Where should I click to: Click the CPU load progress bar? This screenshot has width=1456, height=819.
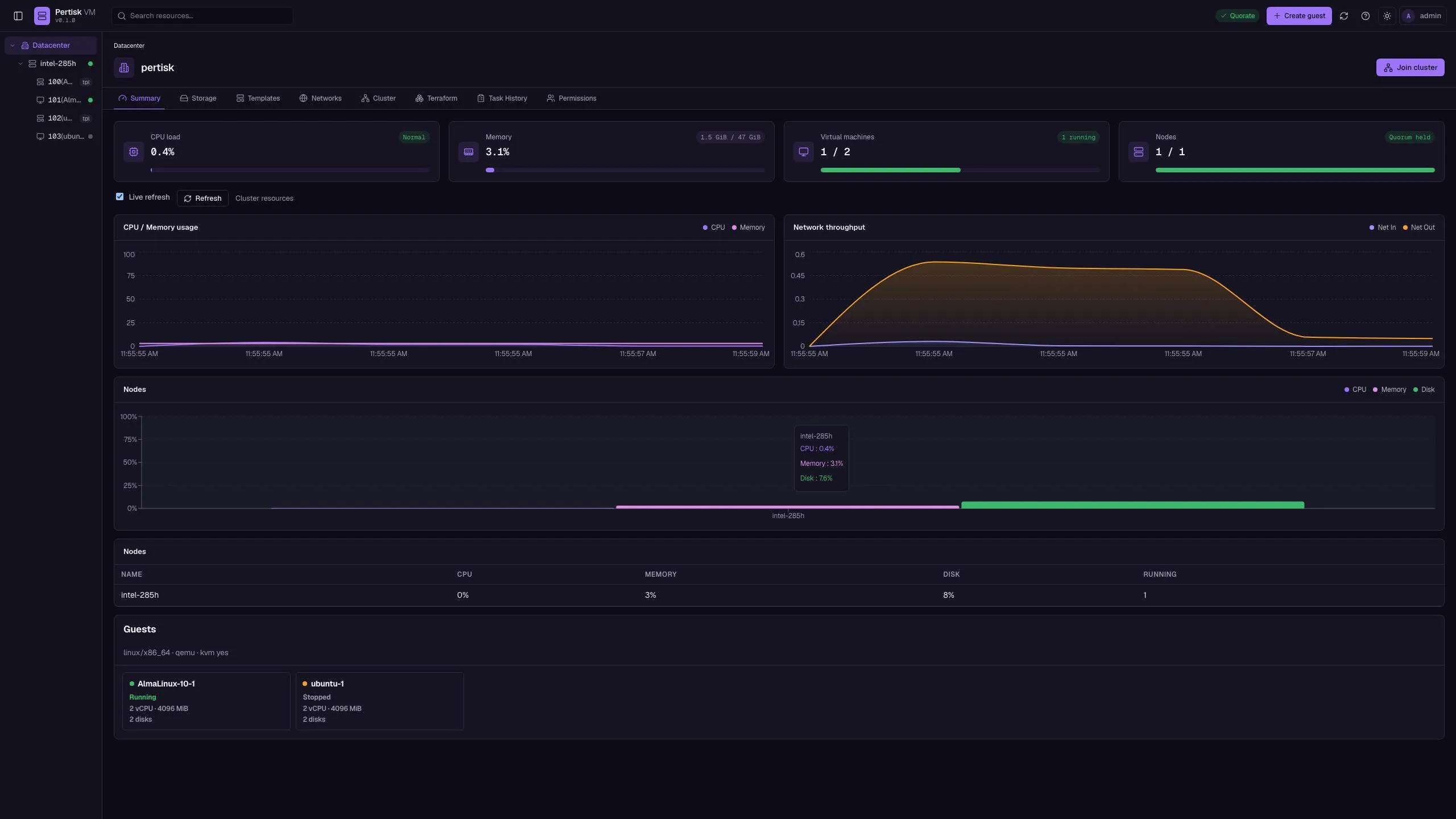pyautogui.click(x=290, y=170)
